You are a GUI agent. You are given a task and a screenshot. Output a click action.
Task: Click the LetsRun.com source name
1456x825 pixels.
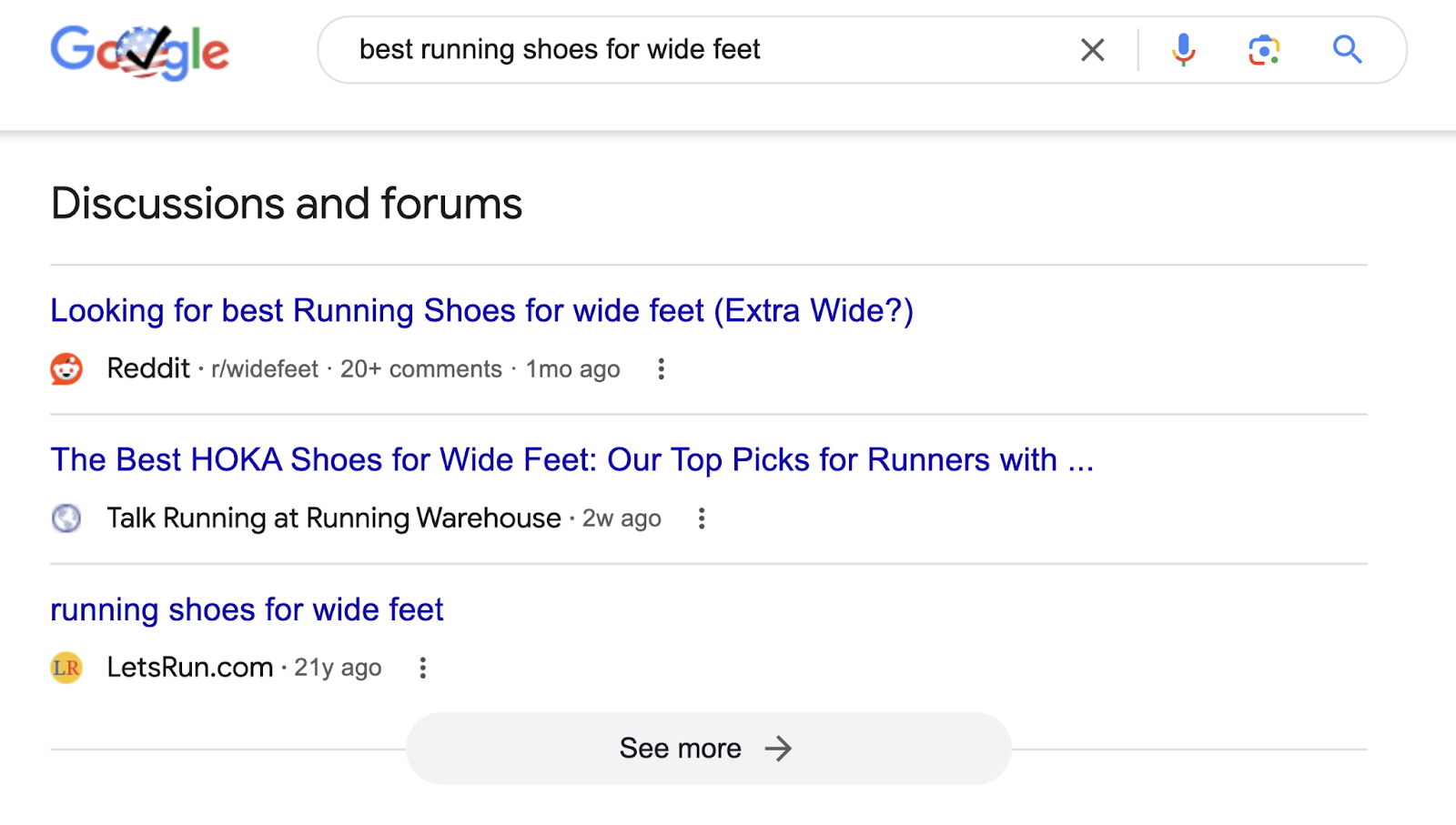coord(189,668)
